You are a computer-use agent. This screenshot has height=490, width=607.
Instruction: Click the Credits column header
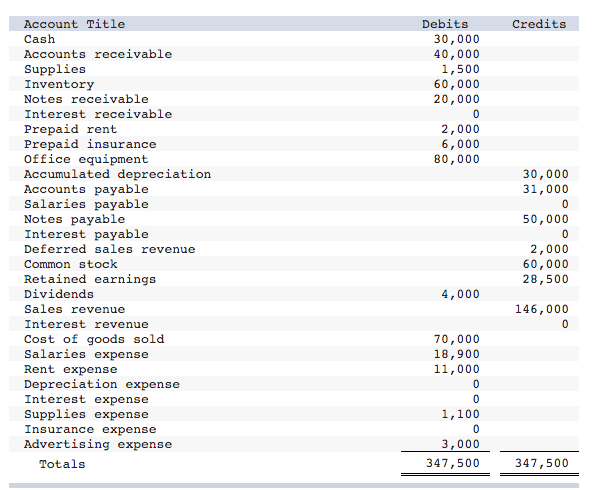(539, 24)
